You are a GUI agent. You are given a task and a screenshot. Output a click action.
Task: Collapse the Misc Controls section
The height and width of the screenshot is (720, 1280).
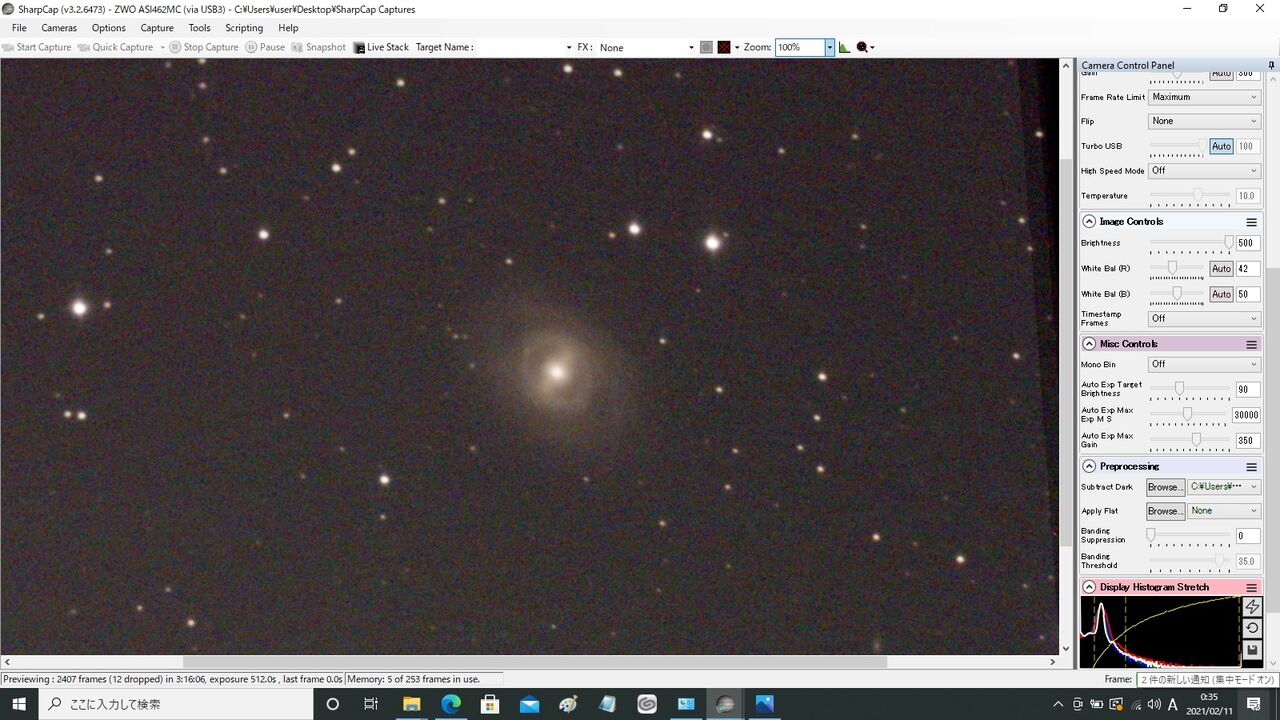point(1089,344)
